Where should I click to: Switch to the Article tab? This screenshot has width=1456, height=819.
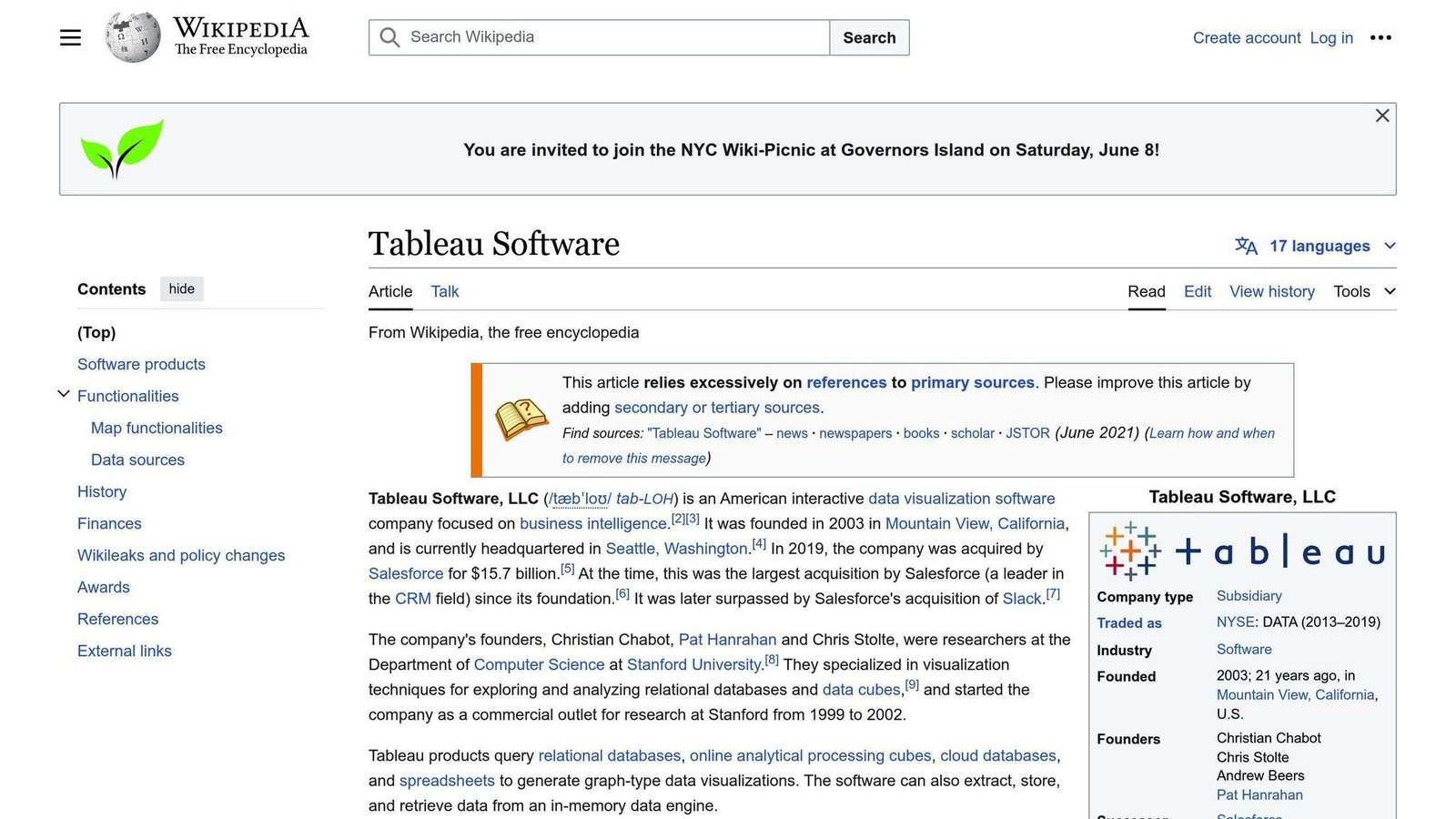click(390, 291)
